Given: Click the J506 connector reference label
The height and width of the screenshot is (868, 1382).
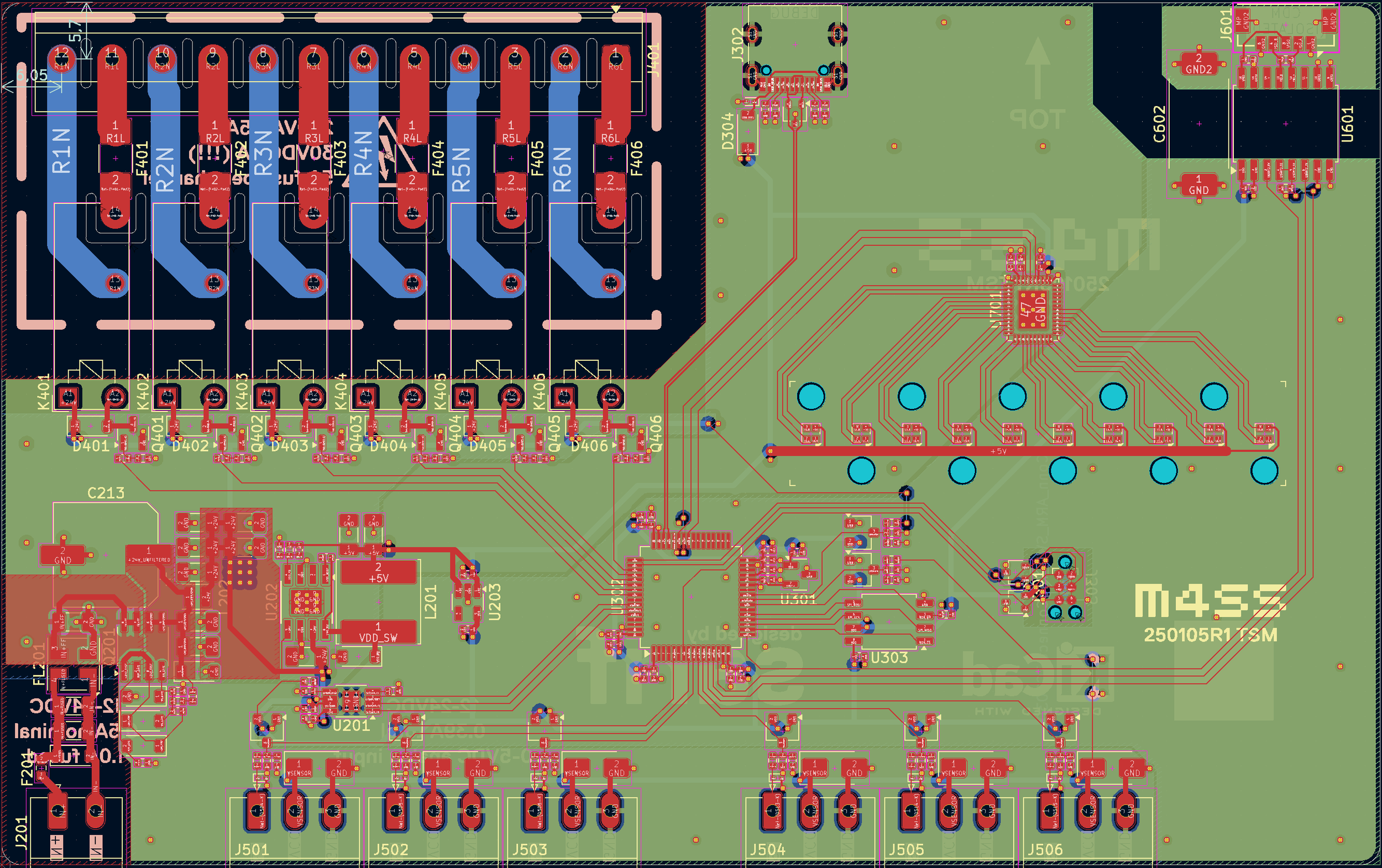Looking at the screenshot, I should pyautogui.click(x=1045, y=849).
